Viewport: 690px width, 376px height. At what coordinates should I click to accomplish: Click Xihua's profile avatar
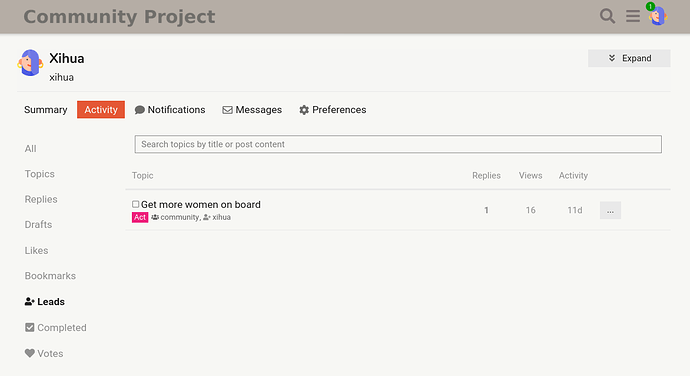[x=30, y=63]
